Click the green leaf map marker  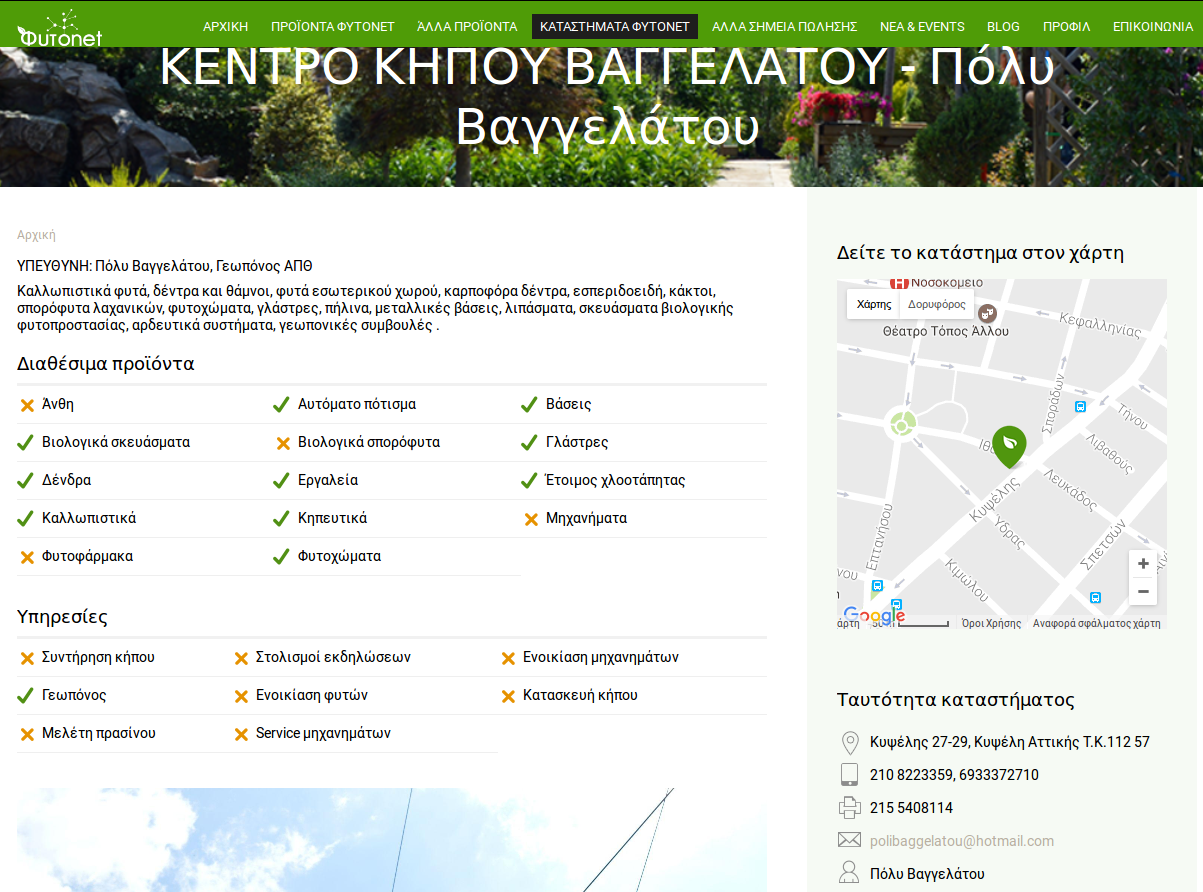[x=1009, y=444]
